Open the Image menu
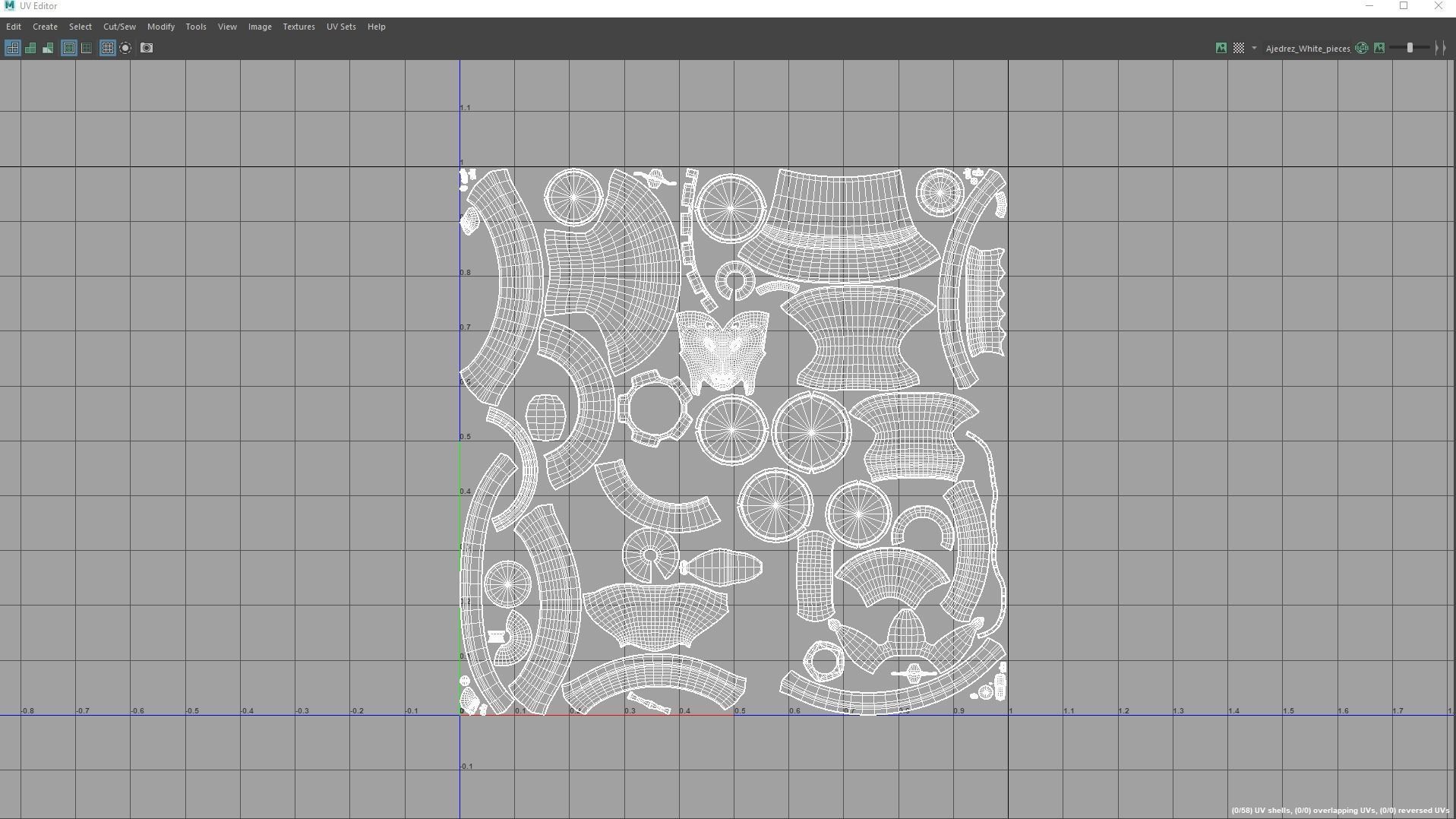Image resolution: width=1456 pixels, height=819 pixels. point(260,27)
